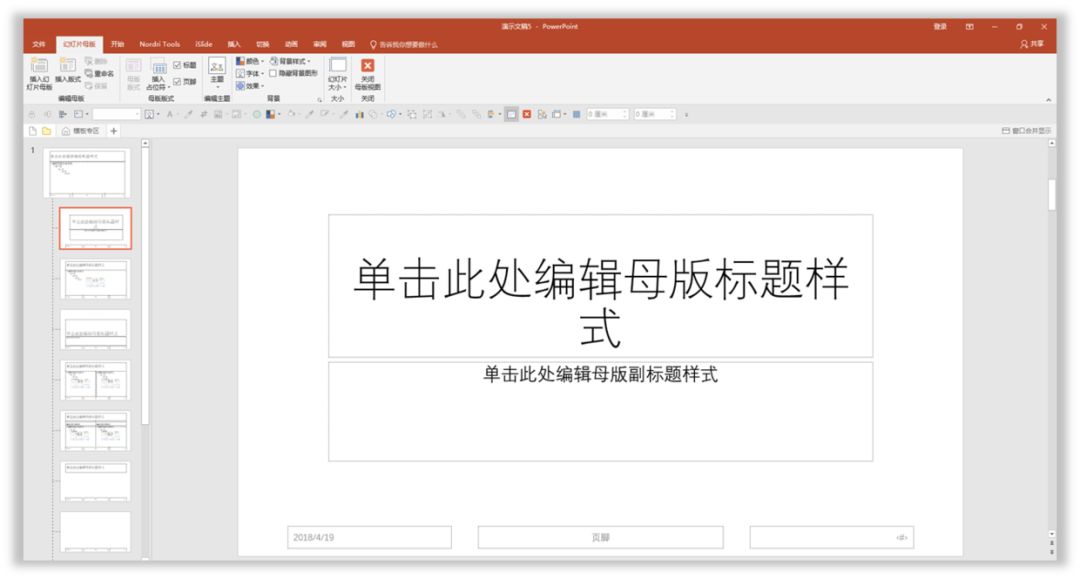
Task: Open the Background group dialog launcher
Action: (x=320, y=100)
